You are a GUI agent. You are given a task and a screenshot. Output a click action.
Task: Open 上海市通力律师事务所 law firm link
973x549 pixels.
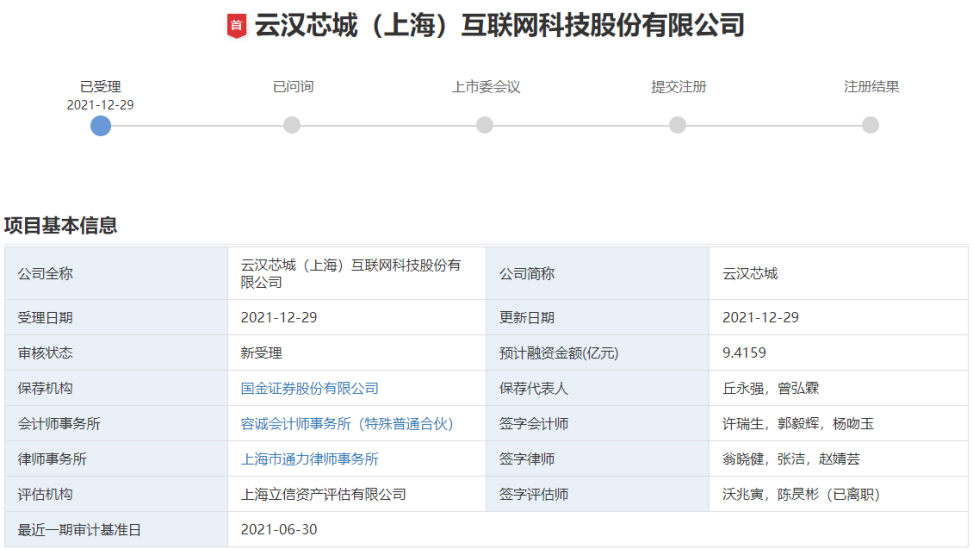(310, 459)
